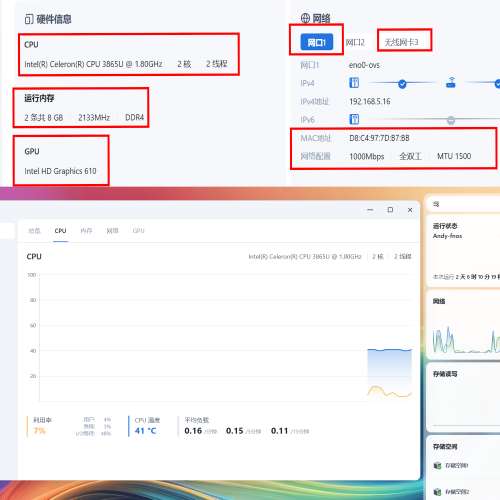
Task: Click the 存储空间 storage space heading
Action: click(445, 447)
